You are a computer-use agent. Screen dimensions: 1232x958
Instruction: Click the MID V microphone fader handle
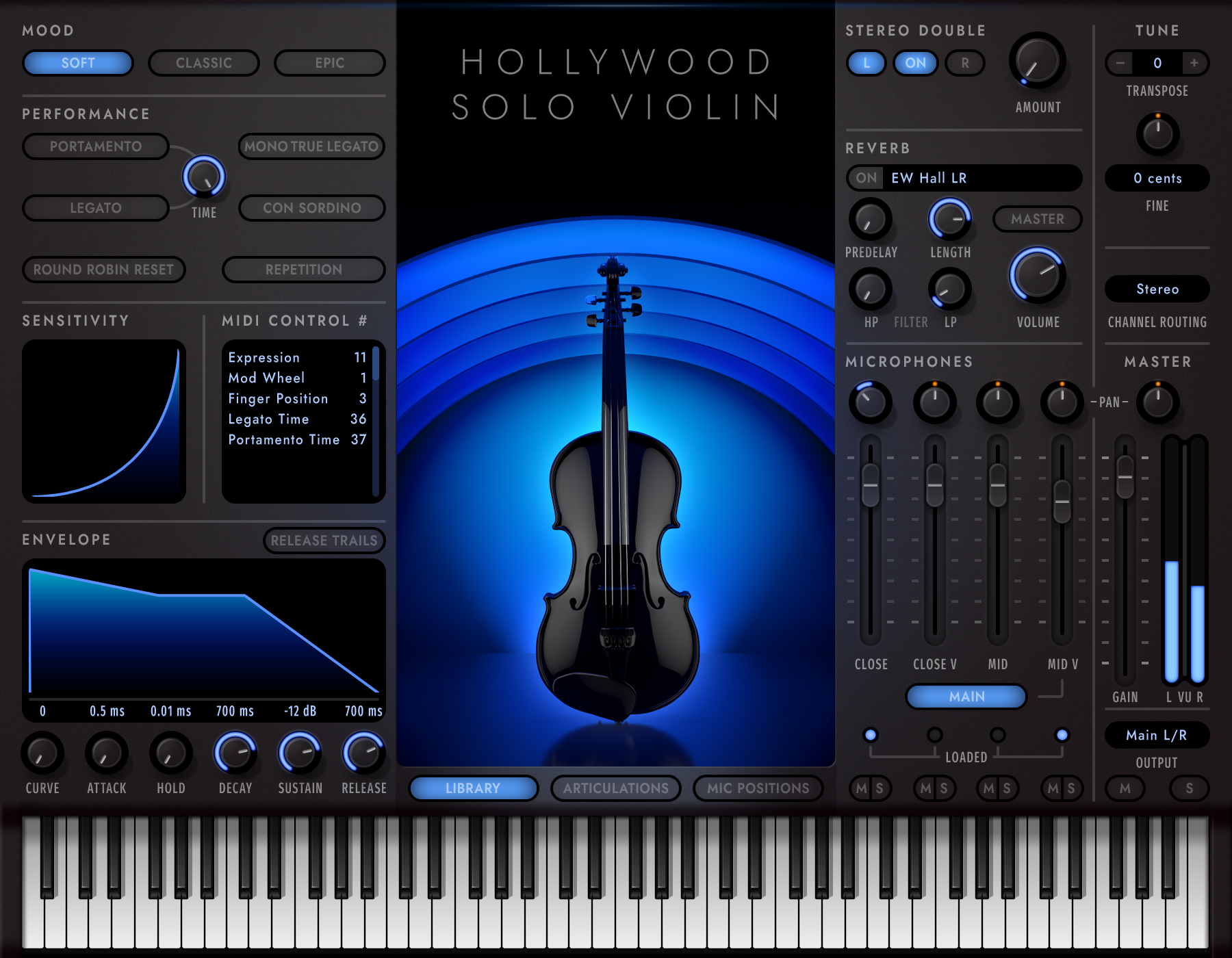1062,502
